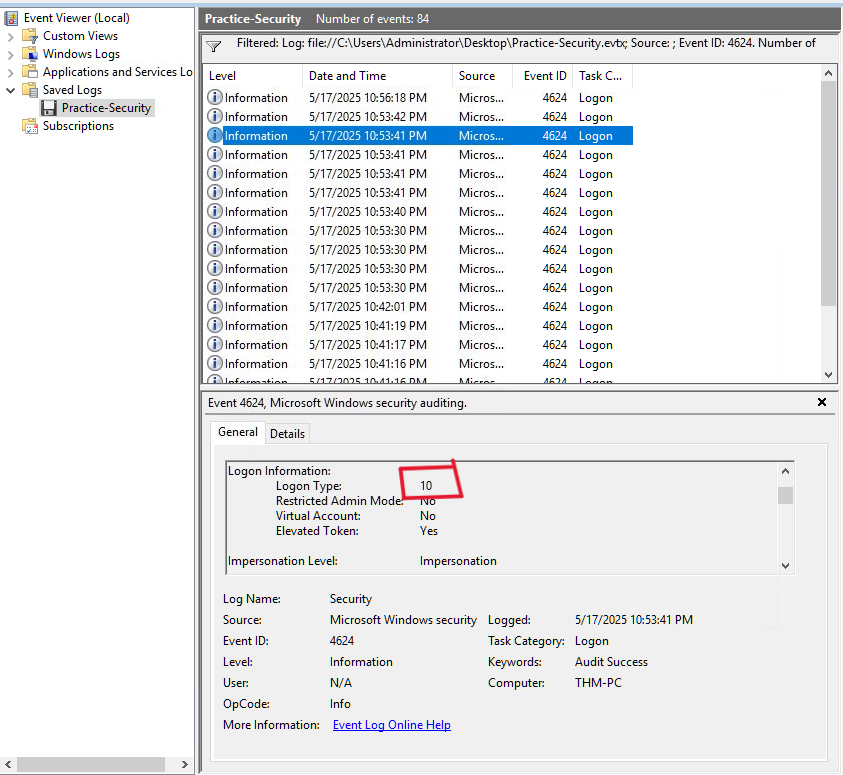The width and height of the screenshot is (843, 775).
Task: Switch to the Details tab
Action: point(288,433)
